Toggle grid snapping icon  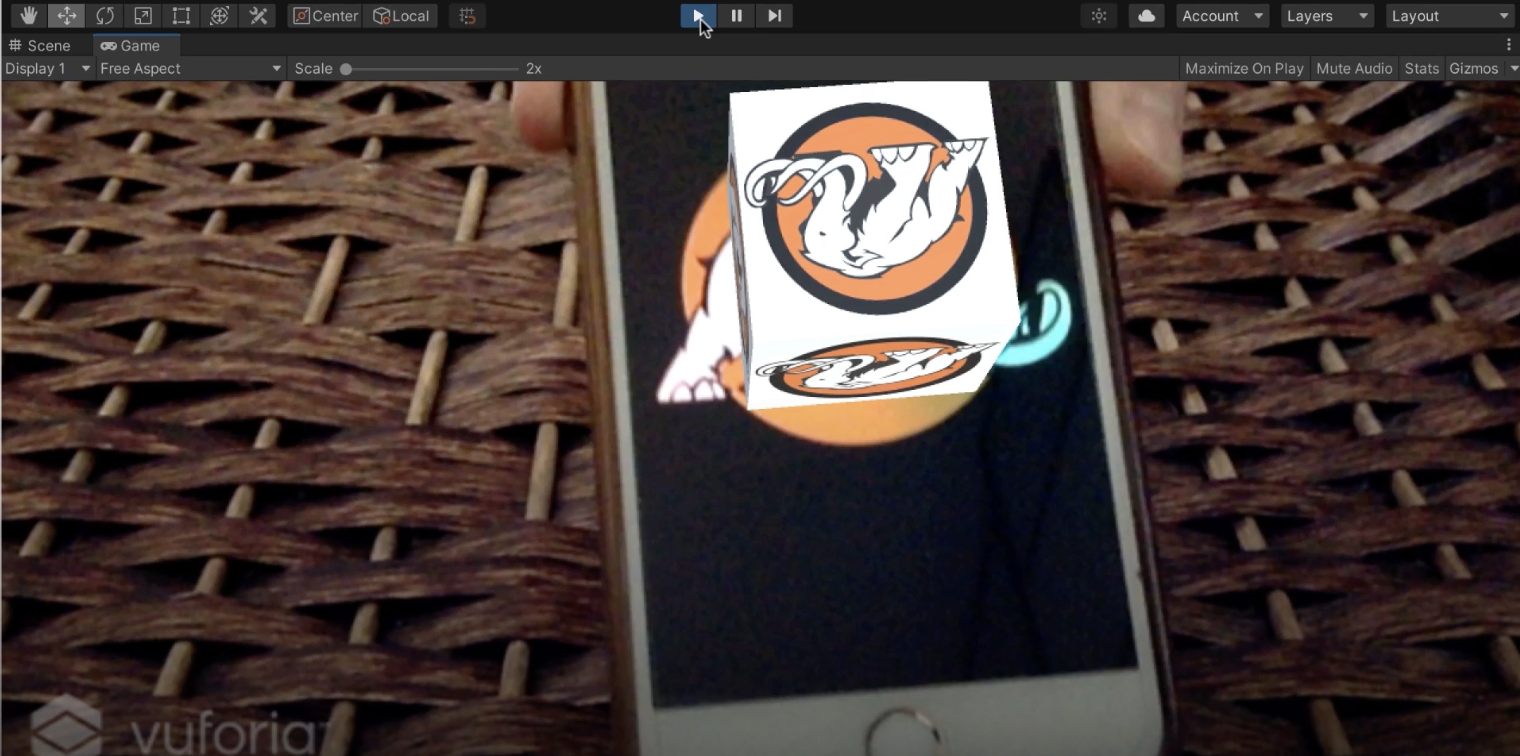(x=467, y=16)
